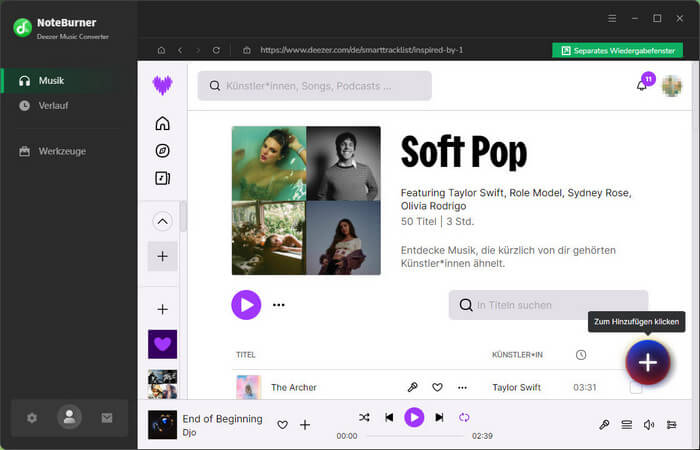Click the address bar URL

(x=362, y=50)
